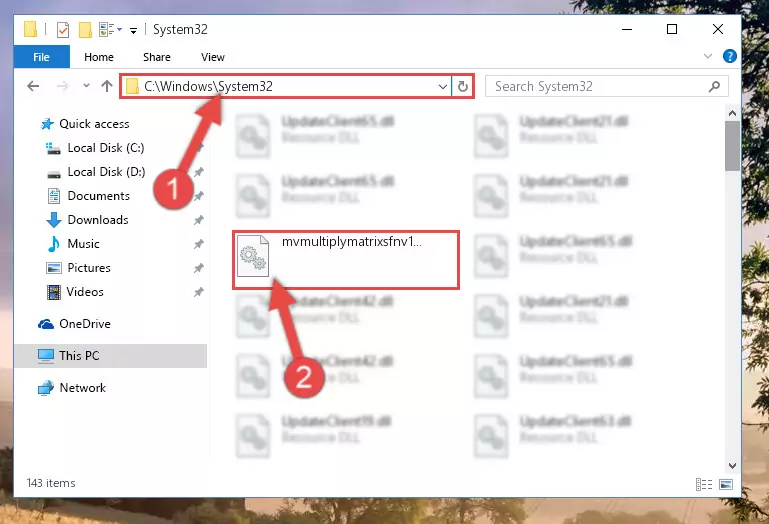Viewport: 769px width, 524px height.
Task: Expand the ribbon with the chevron
Action: coord(708,56)
